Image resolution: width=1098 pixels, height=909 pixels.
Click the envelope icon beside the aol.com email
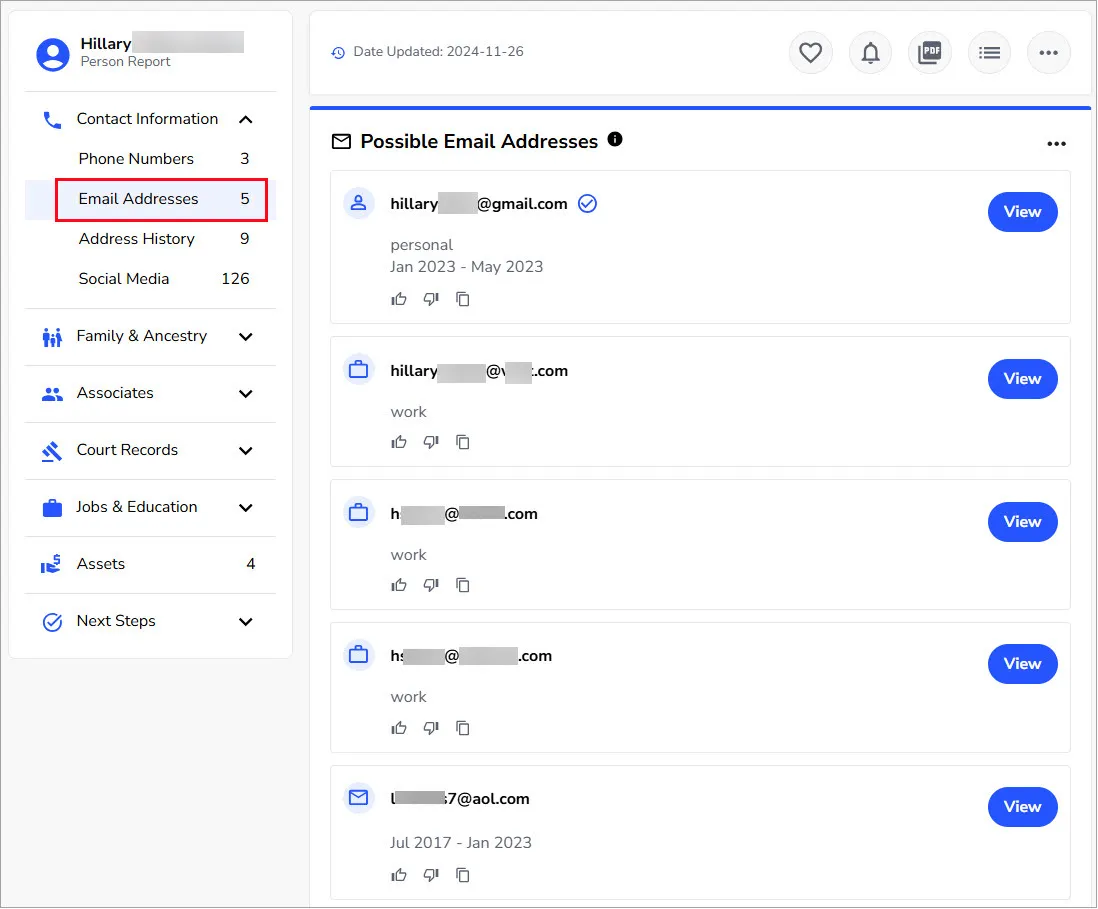click(358, 798)
